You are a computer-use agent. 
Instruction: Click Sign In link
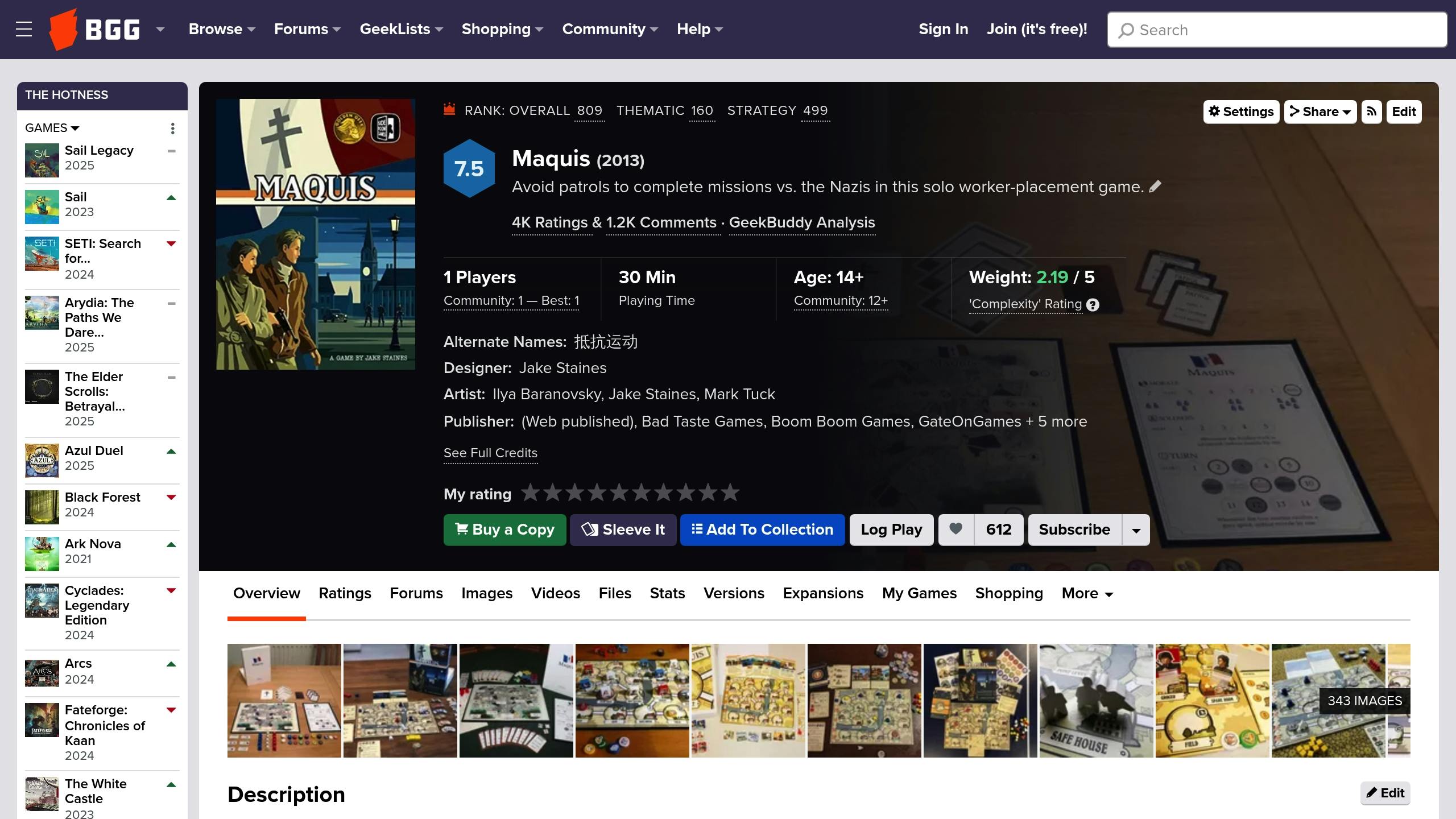tap(943, 29)
